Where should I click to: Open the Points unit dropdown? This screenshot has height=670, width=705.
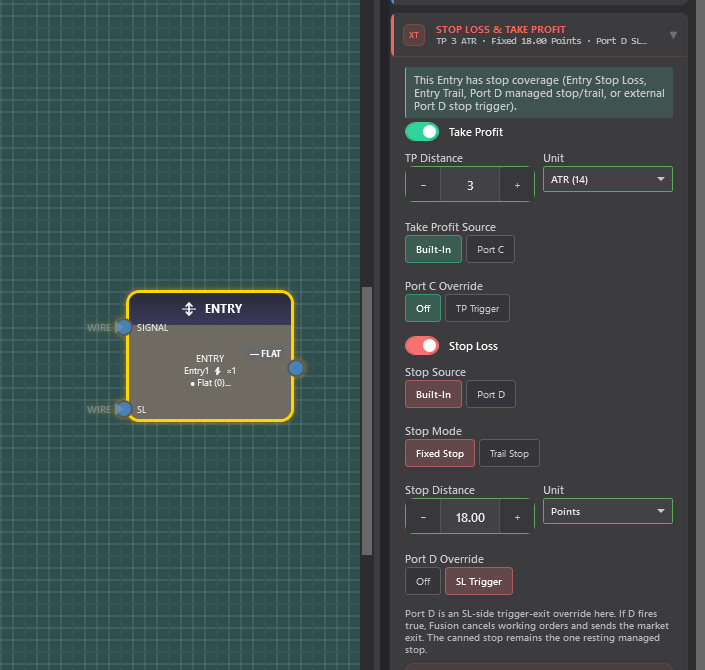click(607, 511)
